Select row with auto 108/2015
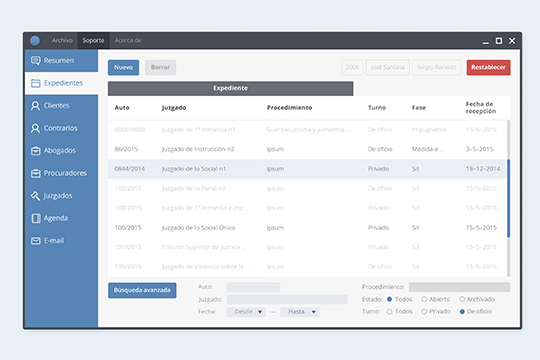 (x=307, y=208)
